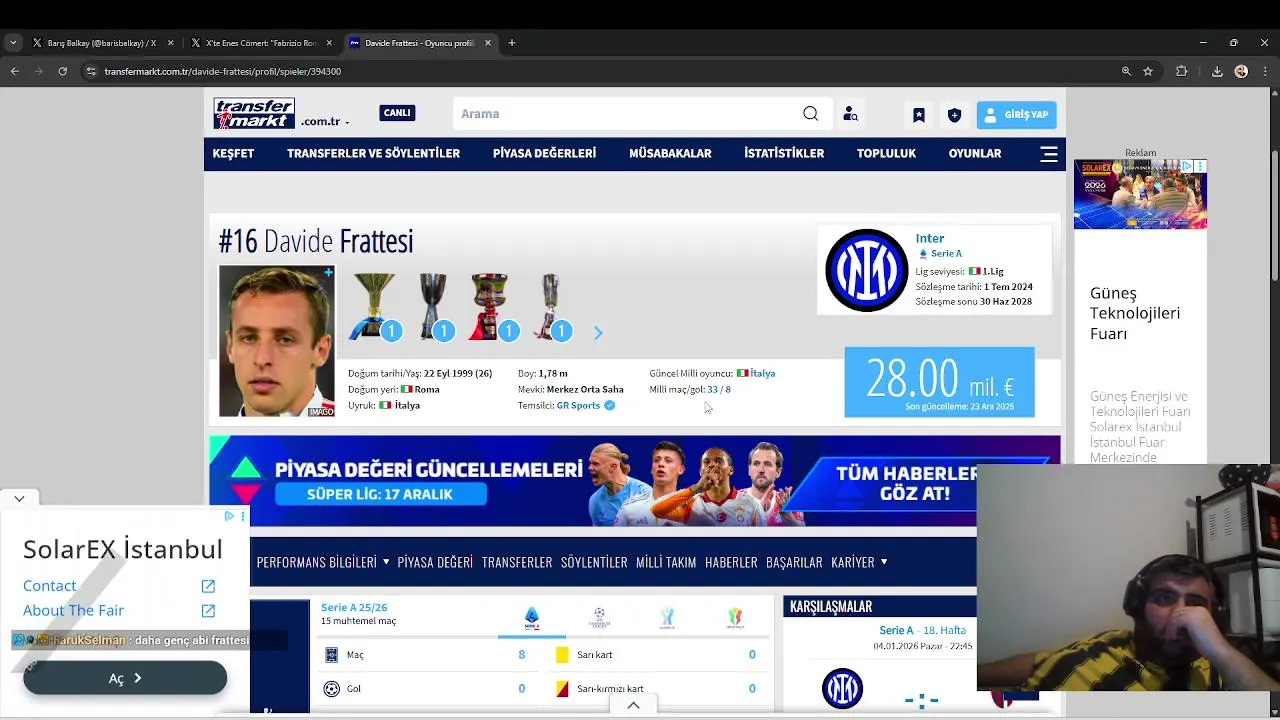Image resolution: width=1280 pixels, height=720 pixels.
Task: Click the search magnifier icon
Action: pyautogui.click(x=811, y=114)
